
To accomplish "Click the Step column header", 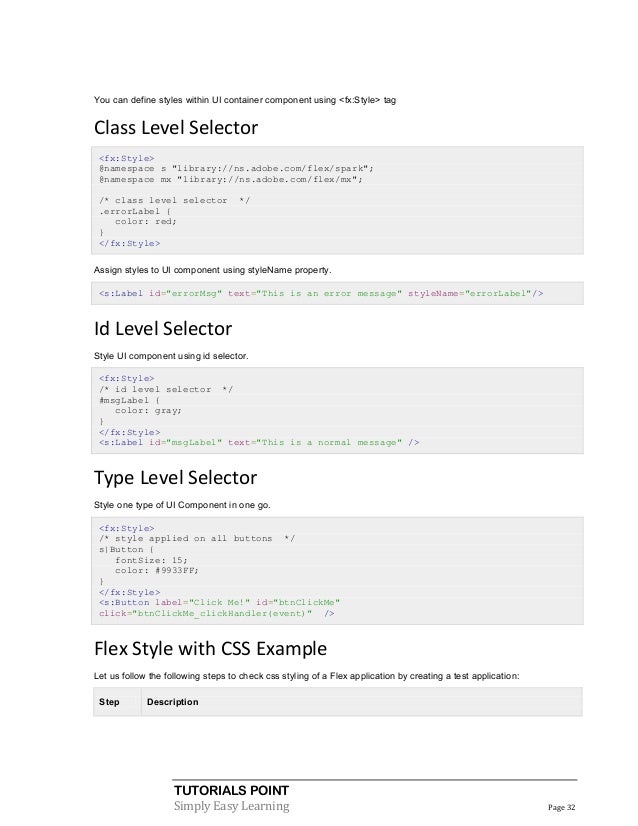I will pos(109,702).
